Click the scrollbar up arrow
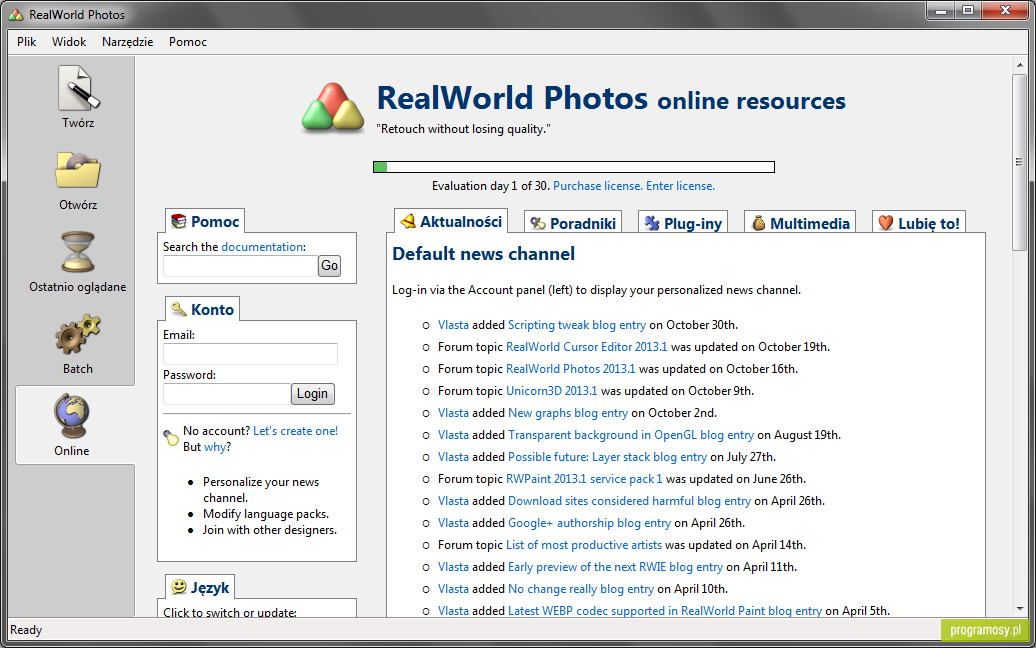 [x=1019, y=65]
